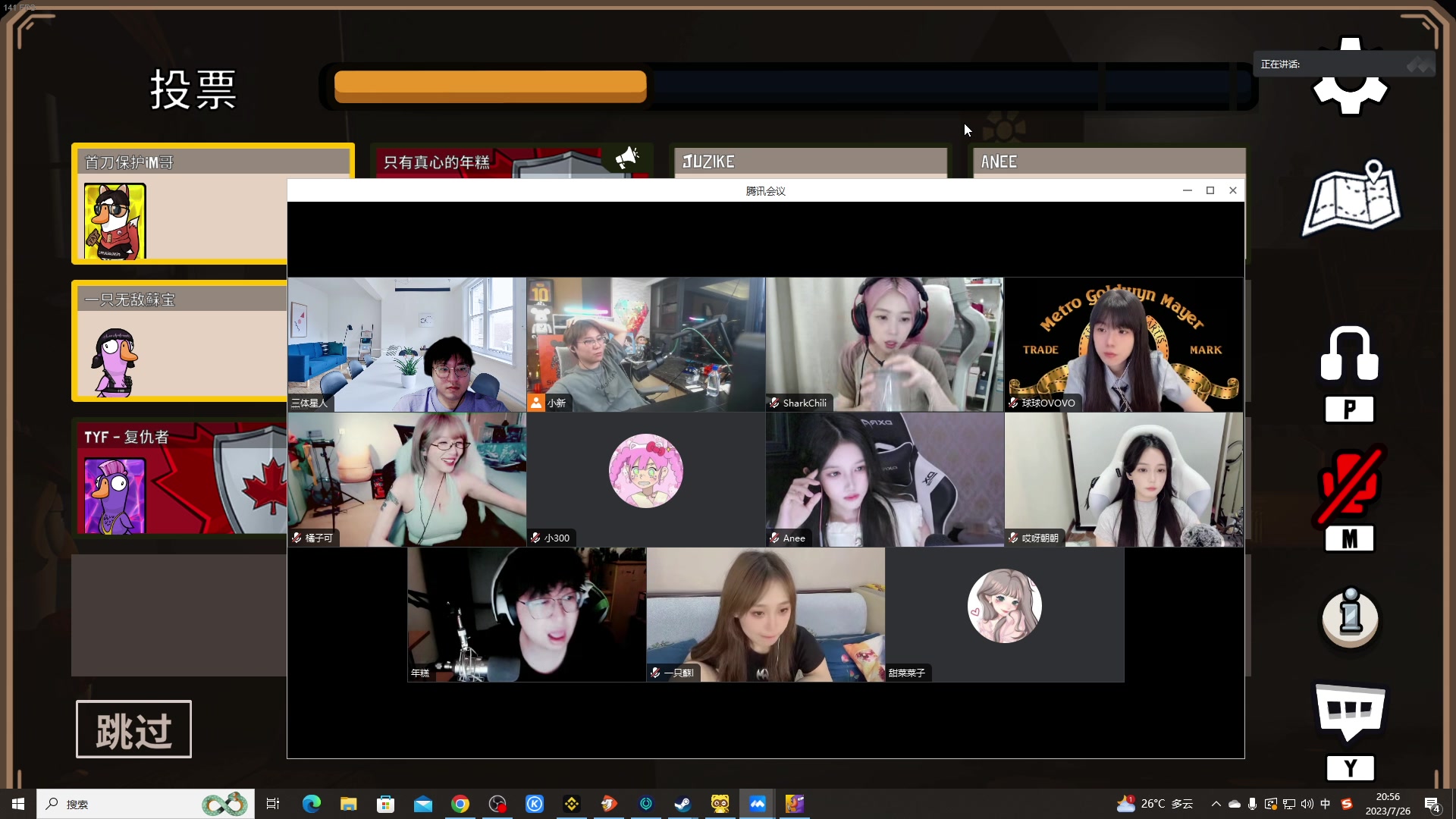Switch to Tencent Meeting taskbar icon
The image size is (1456, 819).
click(x=758, y=804)
